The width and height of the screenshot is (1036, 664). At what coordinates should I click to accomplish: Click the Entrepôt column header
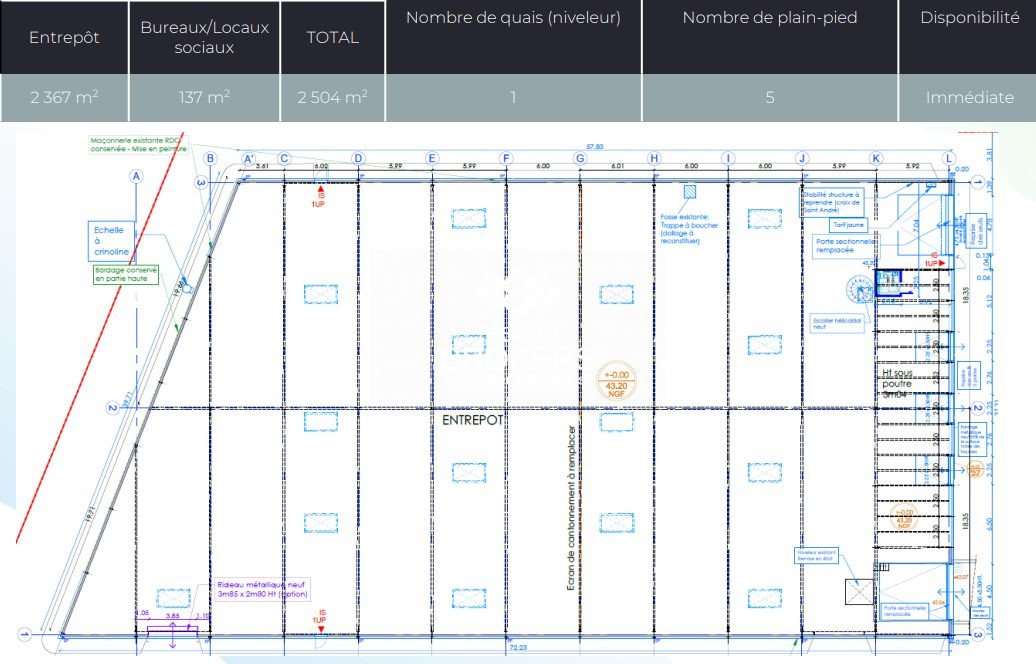coord(64,37)
